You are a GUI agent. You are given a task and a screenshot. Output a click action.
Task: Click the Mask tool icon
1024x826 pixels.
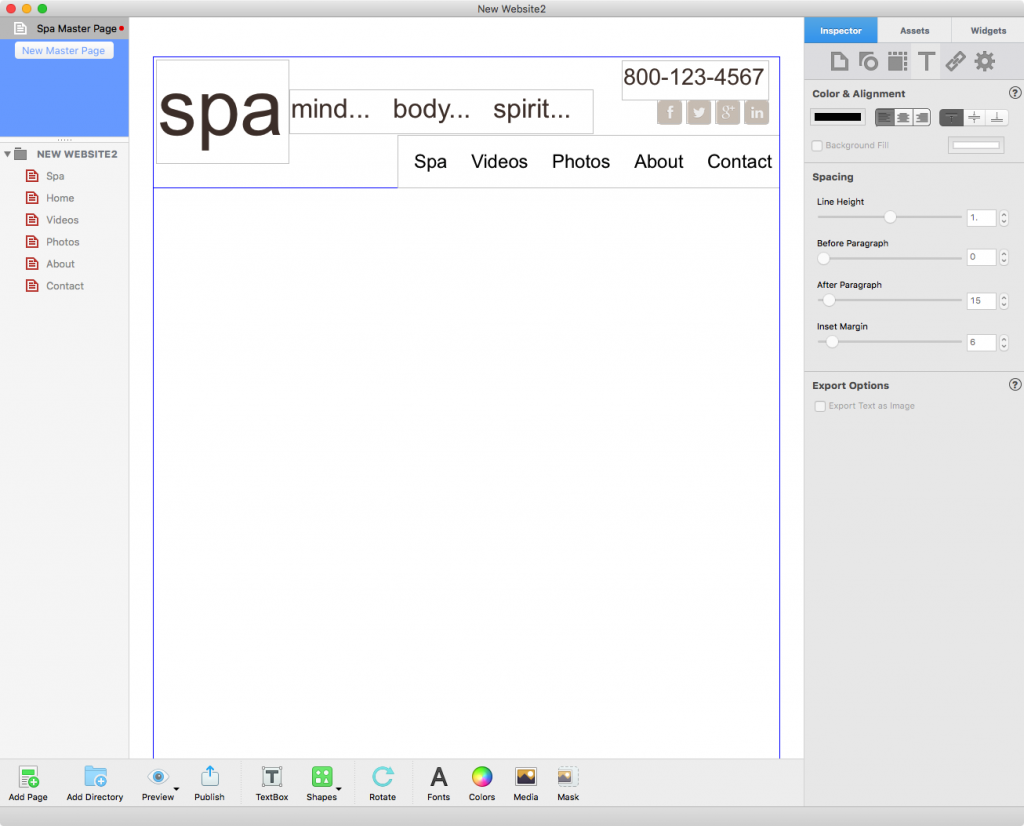tap(568, 777)
